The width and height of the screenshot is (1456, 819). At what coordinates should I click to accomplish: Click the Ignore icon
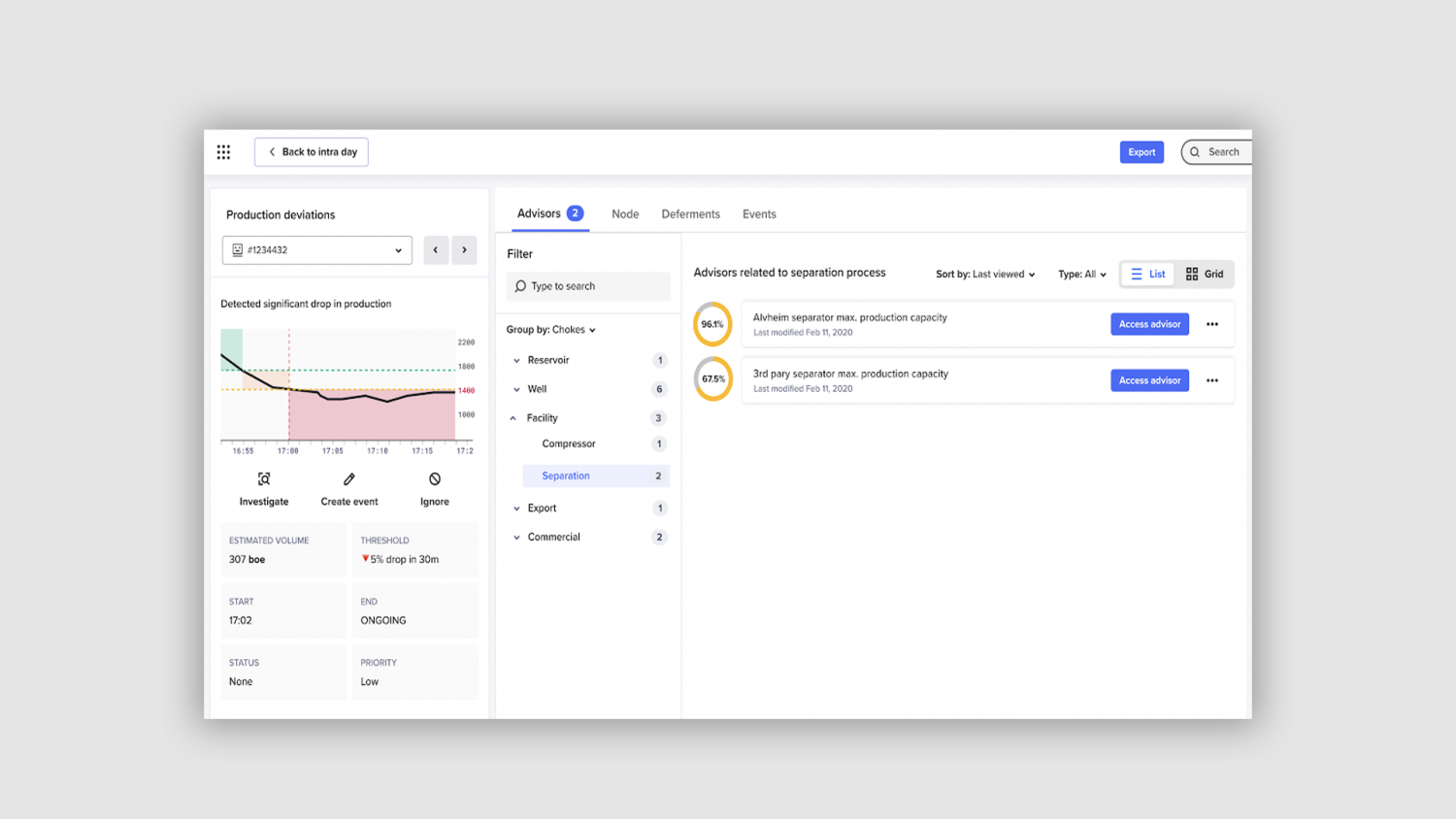tap(435, 479)
